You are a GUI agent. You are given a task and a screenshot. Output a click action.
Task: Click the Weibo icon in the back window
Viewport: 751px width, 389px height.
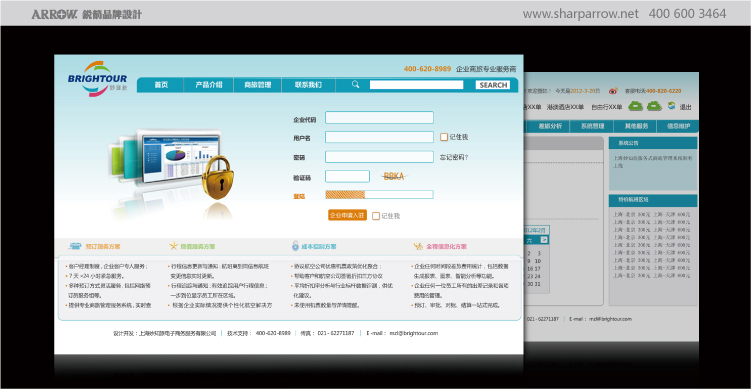point(613,91)
